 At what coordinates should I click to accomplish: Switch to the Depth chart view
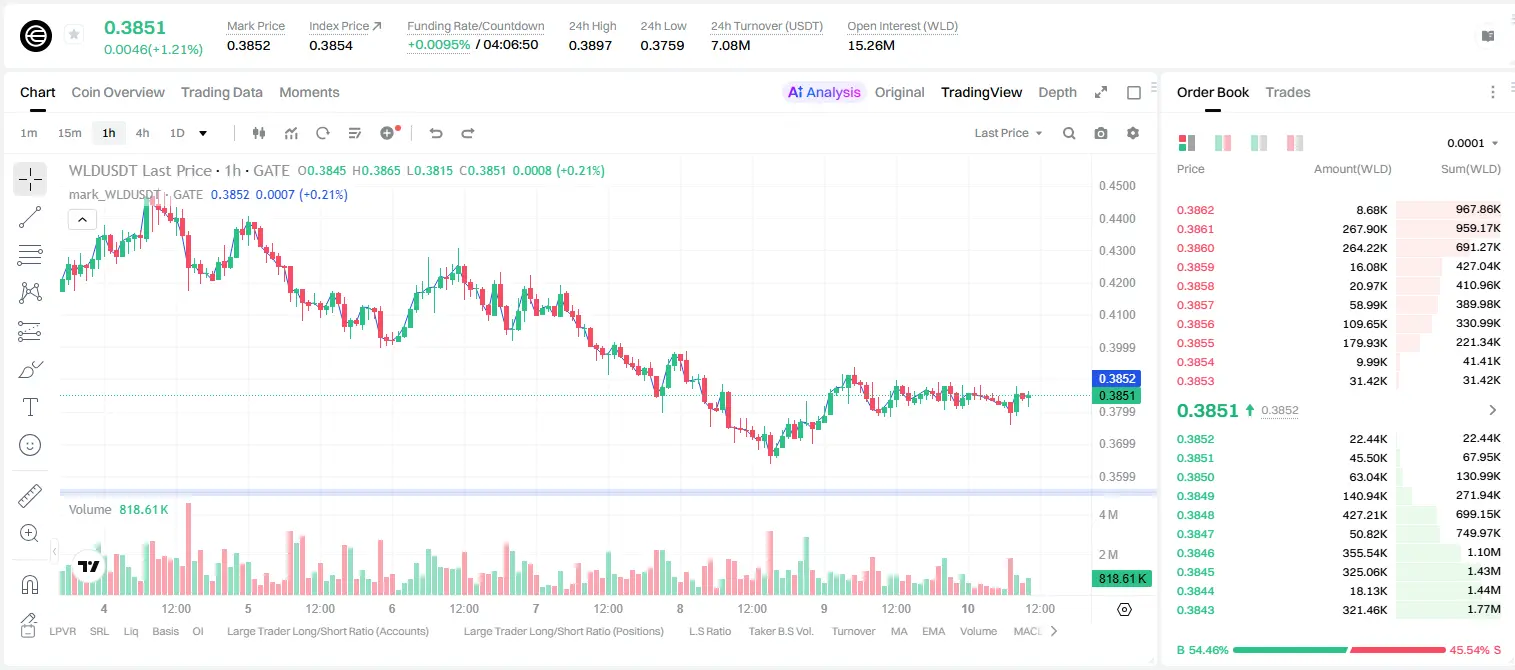pyautogui.click(x=1057, y=92)
